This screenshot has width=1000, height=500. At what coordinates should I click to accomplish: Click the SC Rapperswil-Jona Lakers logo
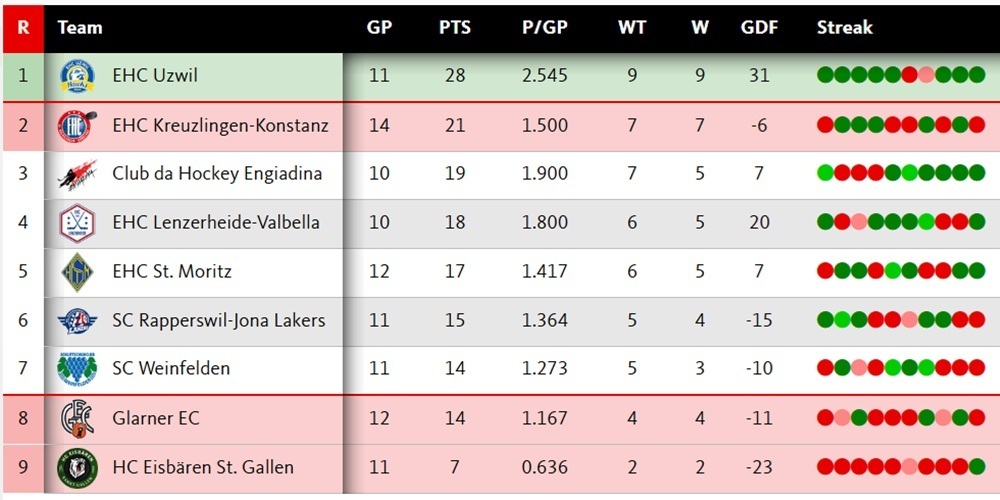coord(77,321)
